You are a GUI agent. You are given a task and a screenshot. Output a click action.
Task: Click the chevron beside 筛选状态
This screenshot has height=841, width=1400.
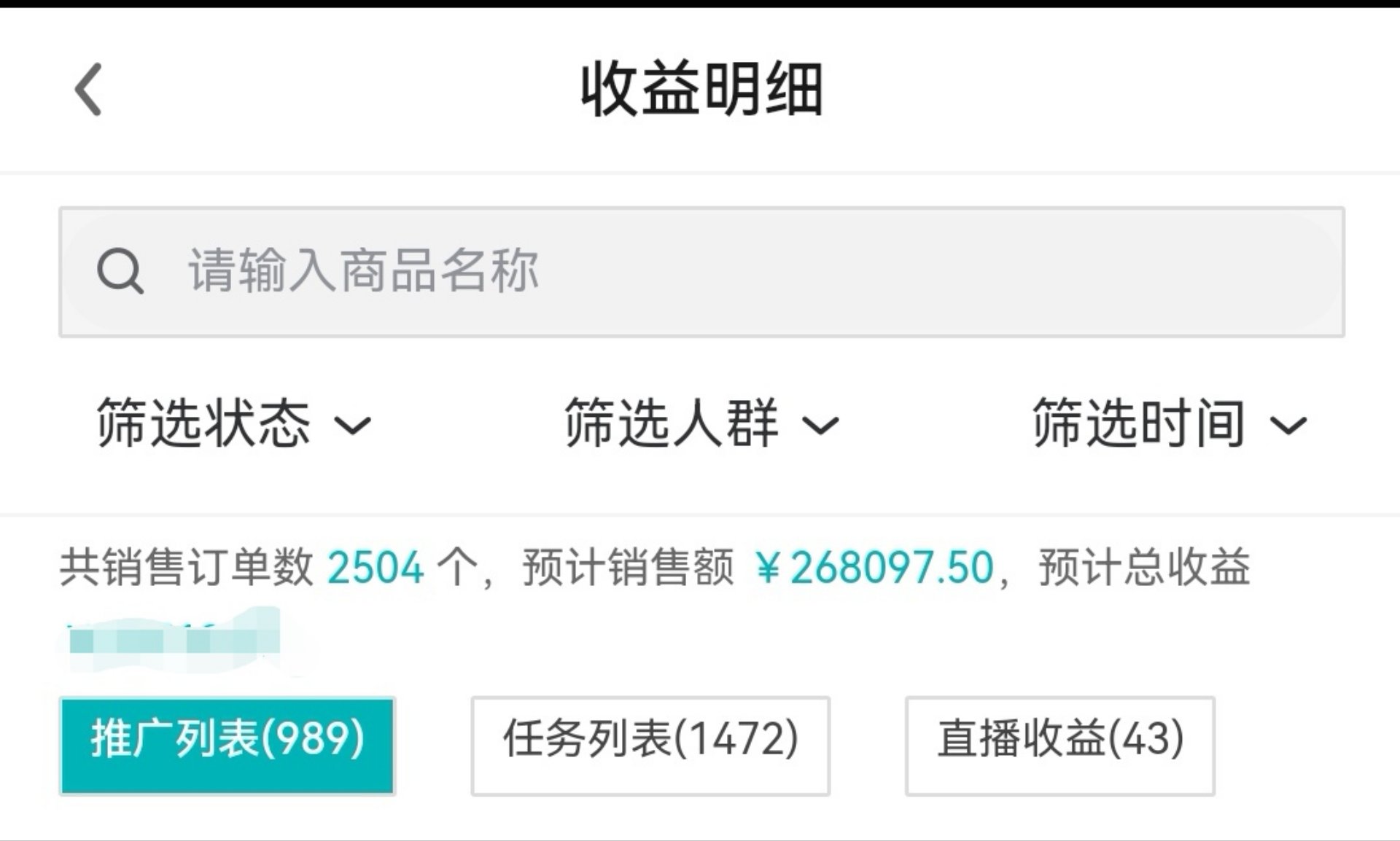click(x=353, y=425)
